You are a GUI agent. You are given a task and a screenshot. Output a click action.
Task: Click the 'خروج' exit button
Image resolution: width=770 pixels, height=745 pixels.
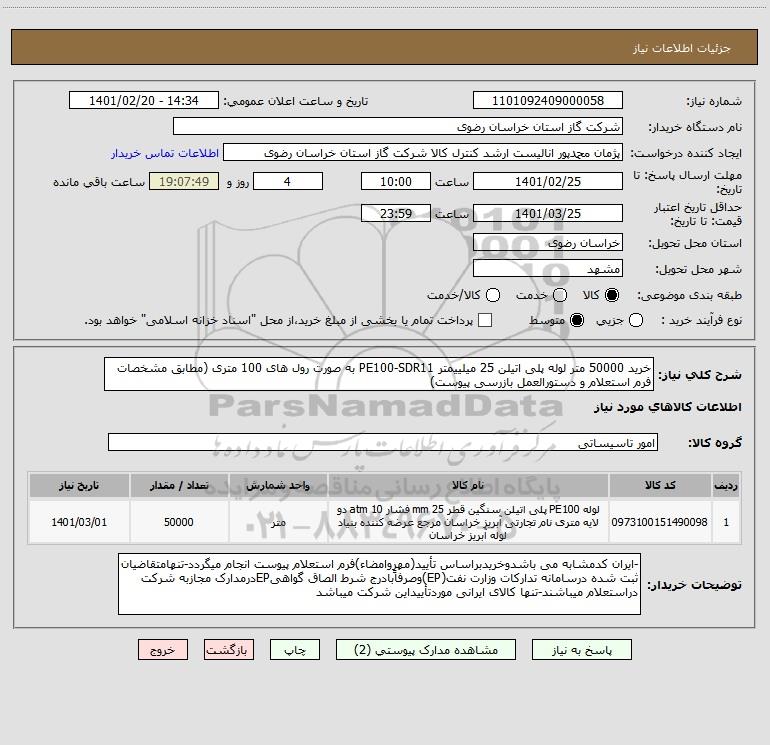pyautogui.click(x=163, y=650)
